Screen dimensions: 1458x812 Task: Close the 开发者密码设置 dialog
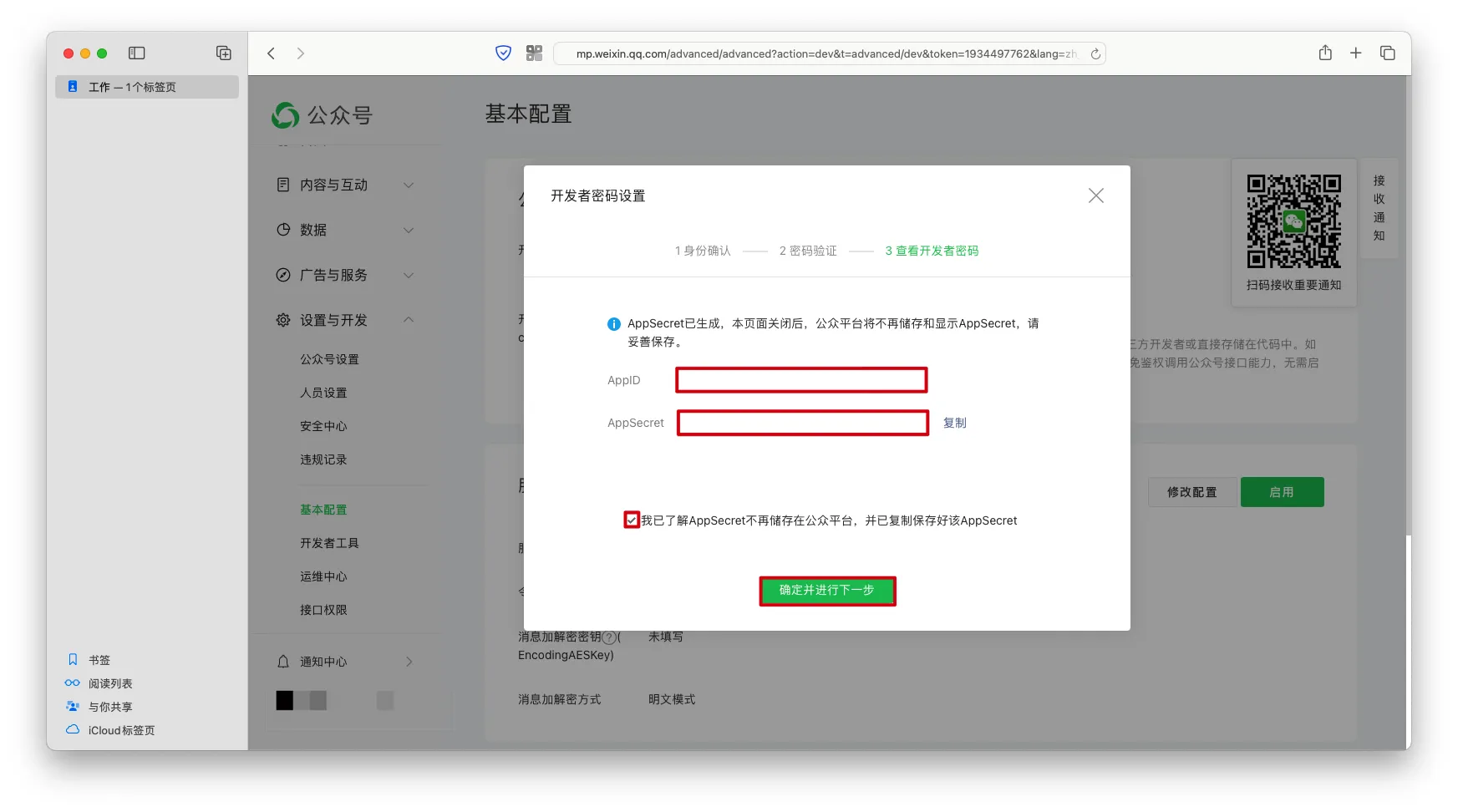[x=1095, y=195]
